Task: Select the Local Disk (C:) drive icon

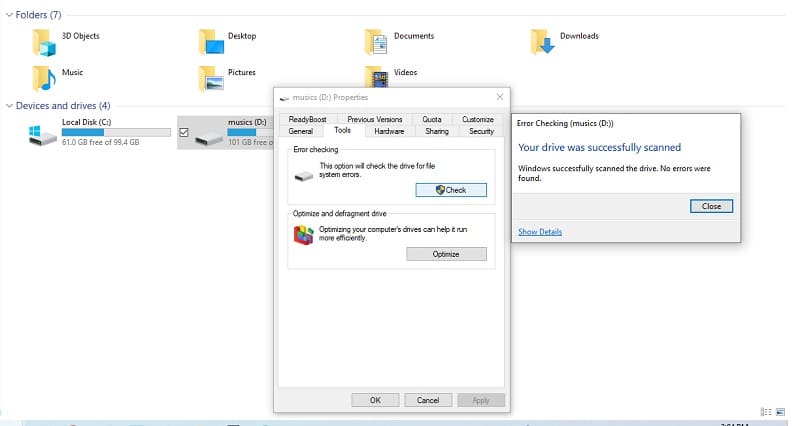Action: tap(42, 135)
